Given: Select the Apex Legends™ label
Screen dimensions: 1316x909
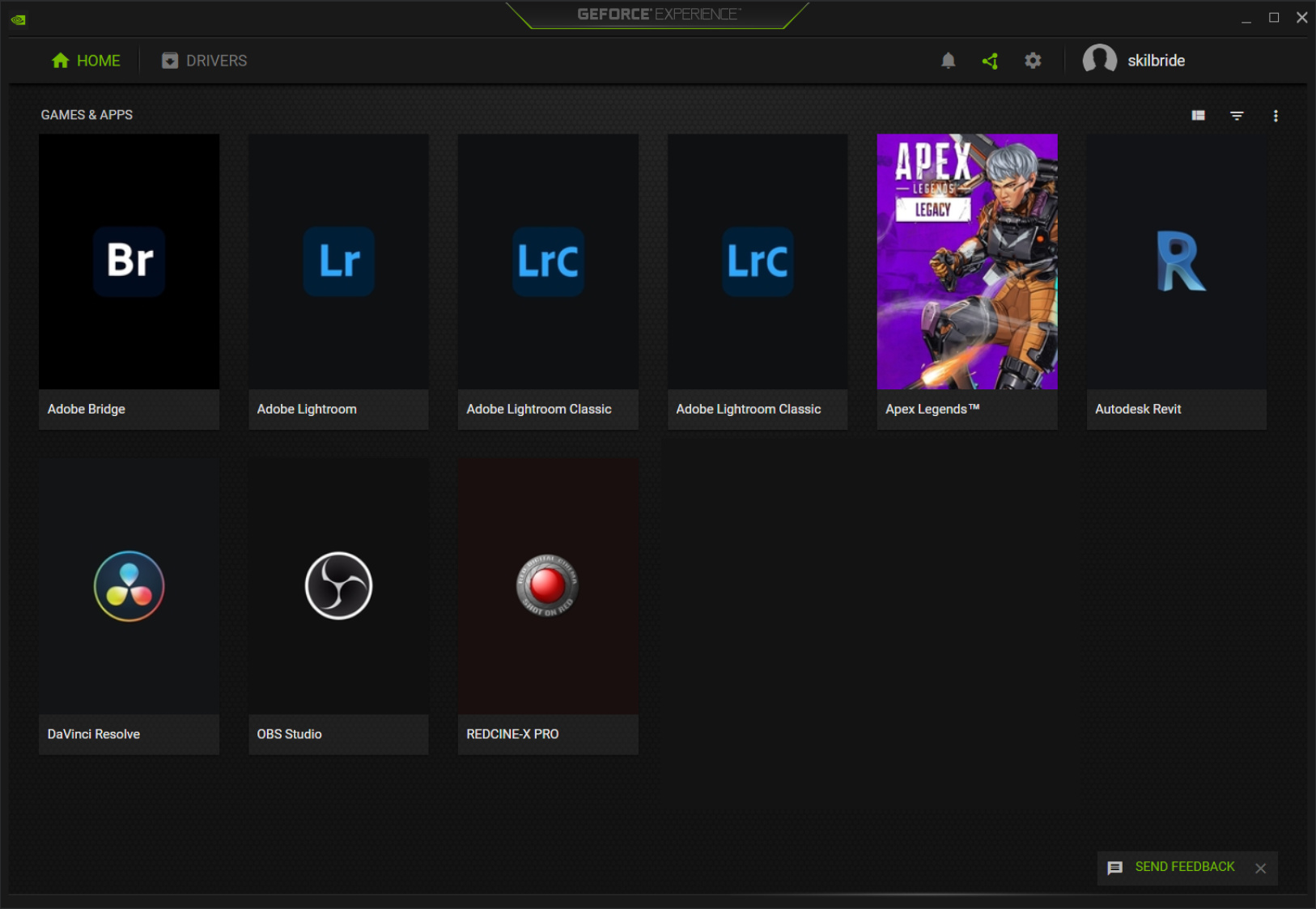Looking at the screenshot, I should coord(932,409).
